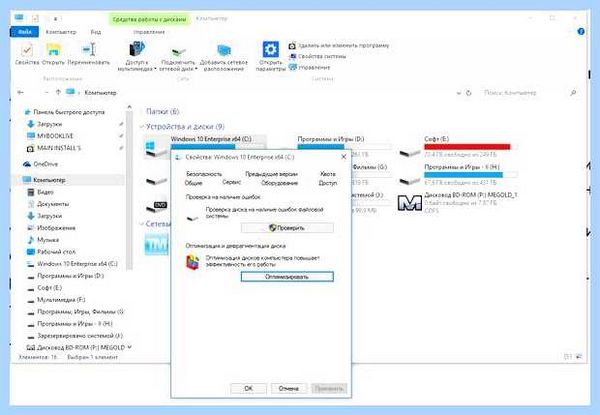Collapse the Папки (6) group
Image resolution: width=600 pixels, height=415 pixels.
point(142,112)
